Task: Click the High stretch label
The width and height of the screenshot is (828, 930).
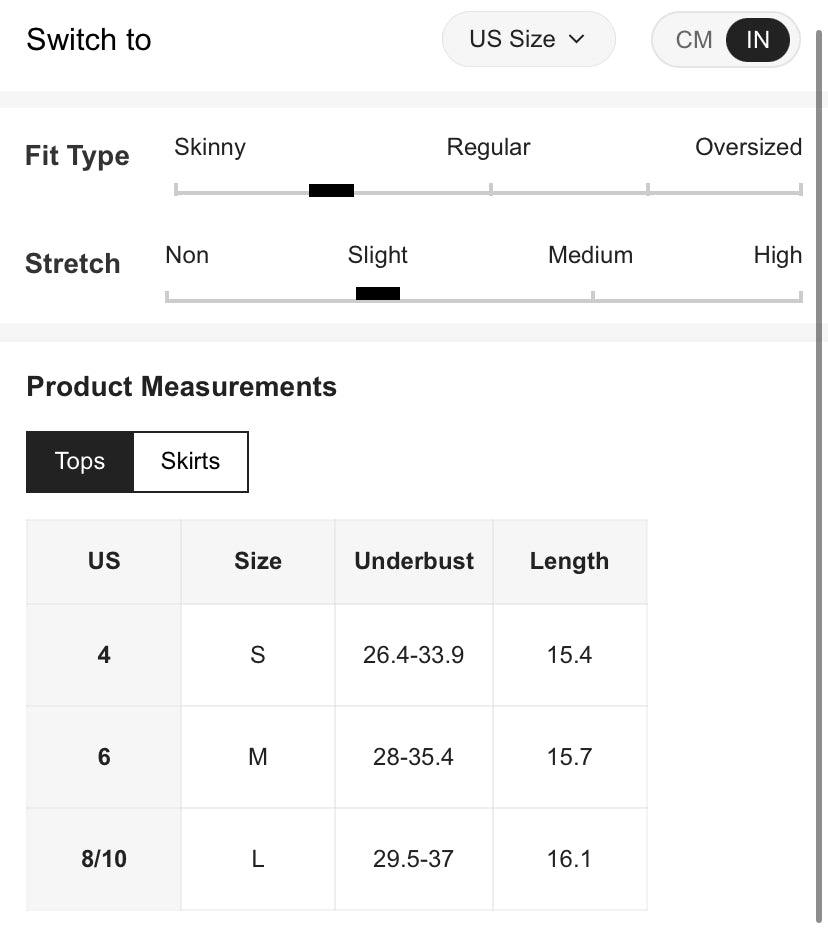Action: [x=777, y=255]
